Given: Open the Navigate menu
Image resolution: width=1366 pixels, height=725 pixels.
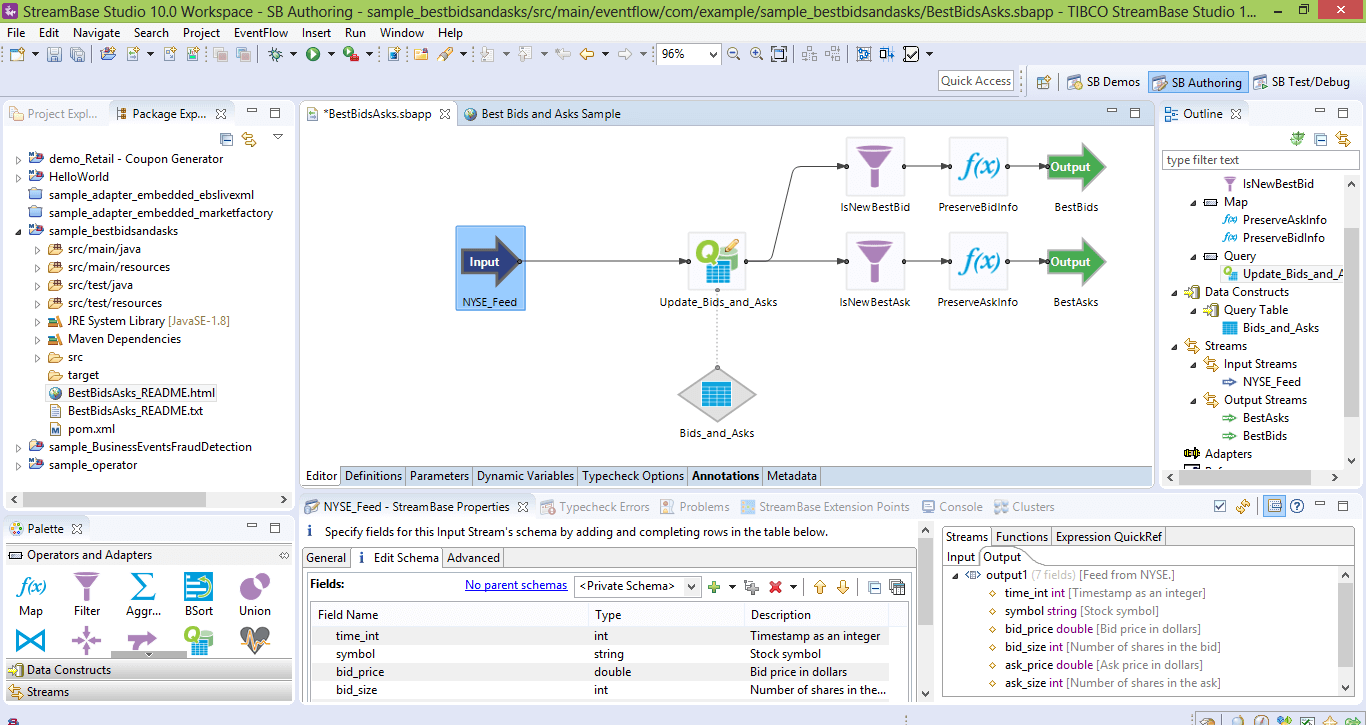Looking at the screenshot, I should point(96,32).
